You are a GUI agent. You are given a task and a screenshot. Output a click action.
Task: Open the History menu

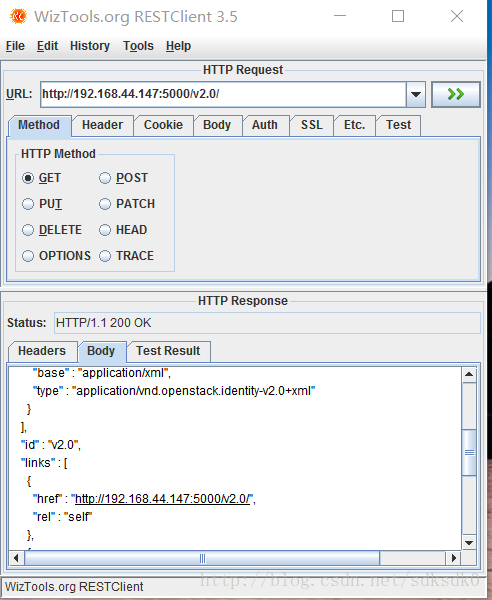click(90, 46)
